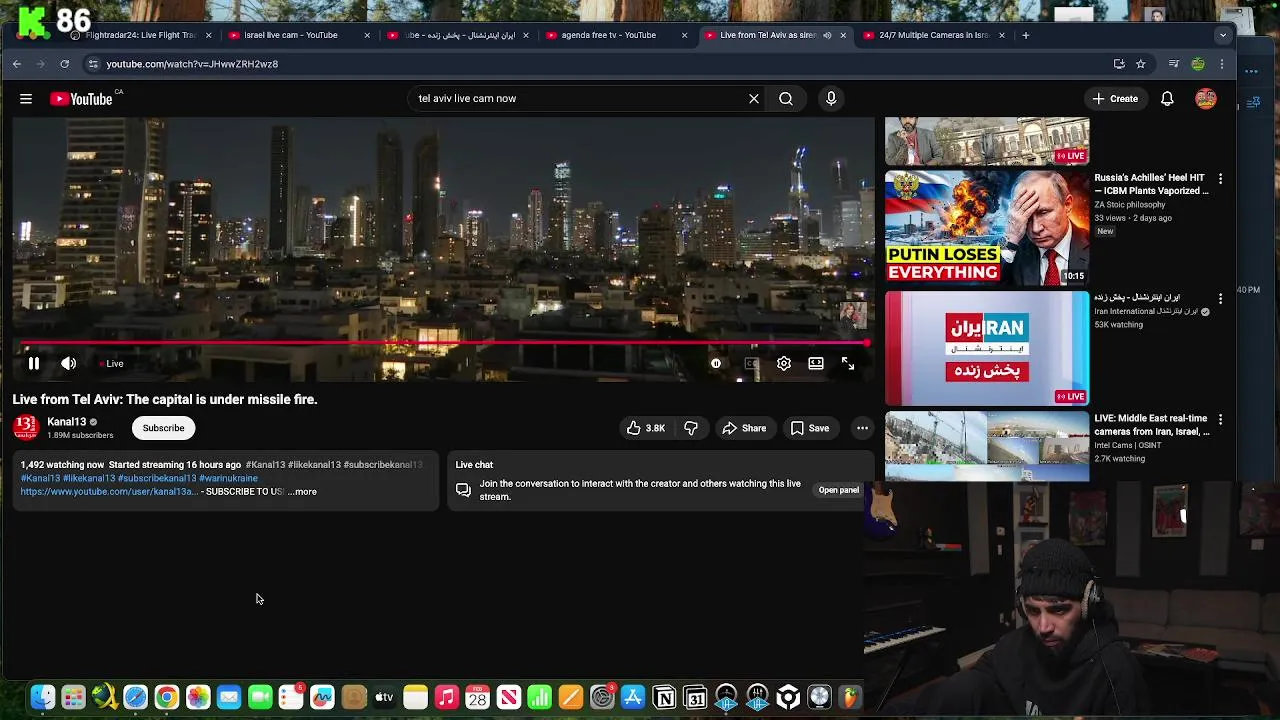Toggle closed captions in the player
This screenshot has width=1280, height=720.
751,364
